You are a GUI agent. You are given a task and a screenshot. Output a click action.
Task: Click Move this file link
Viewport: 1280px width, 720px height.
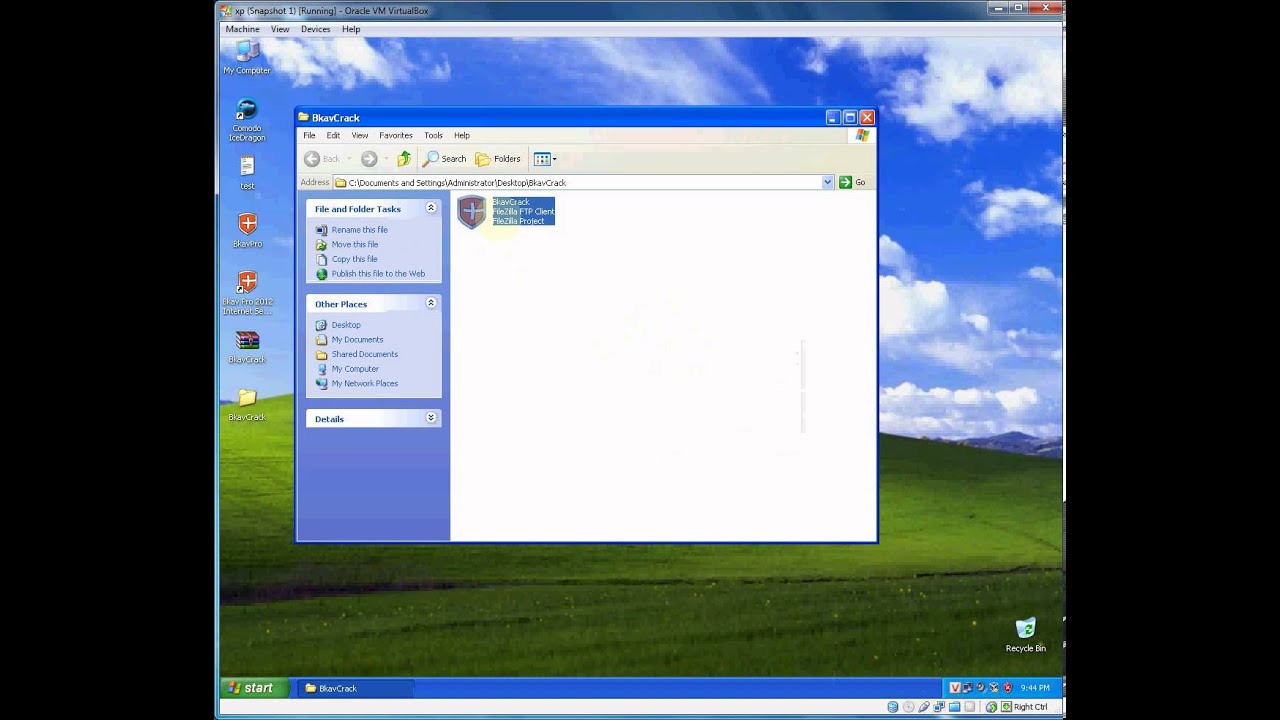(x=355, y=244)
